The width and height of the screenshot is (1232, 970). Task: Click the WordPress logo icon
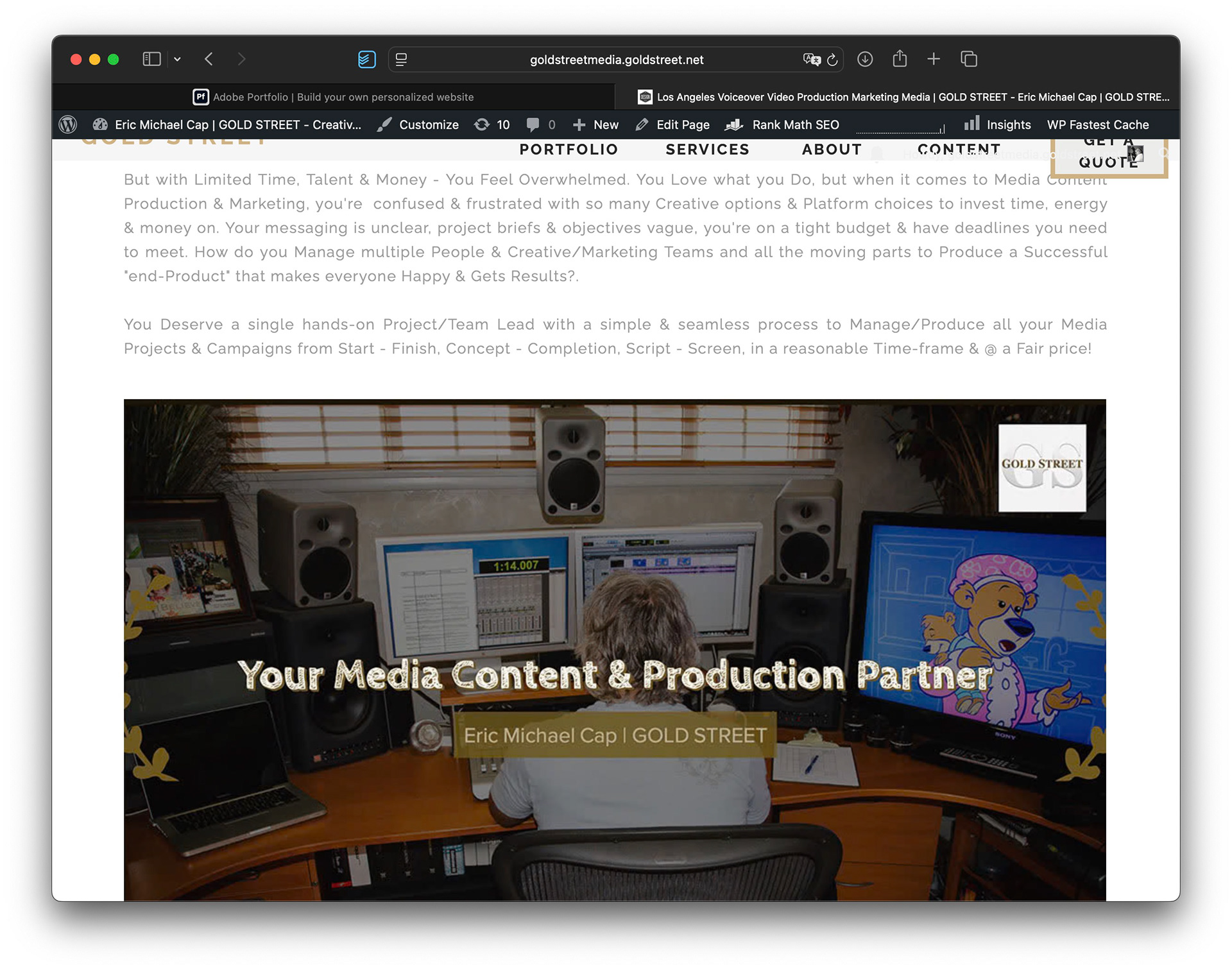(x=68, y=124)
